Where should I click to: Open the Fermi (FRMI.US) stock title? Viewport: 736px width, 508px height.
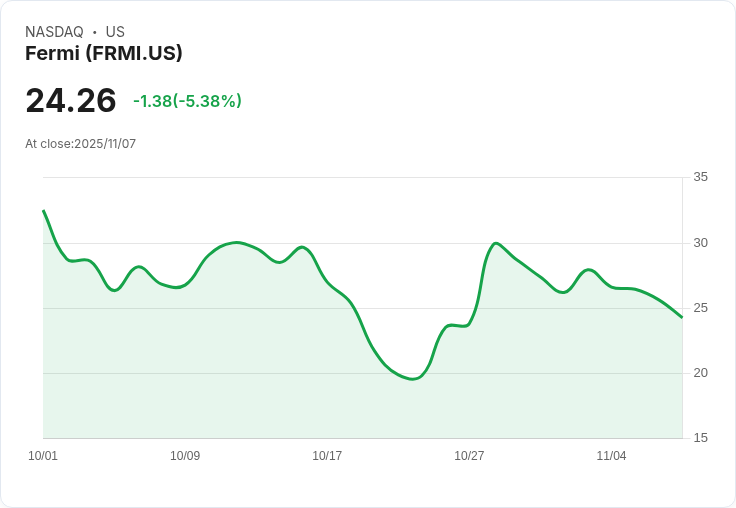(104, 53)
